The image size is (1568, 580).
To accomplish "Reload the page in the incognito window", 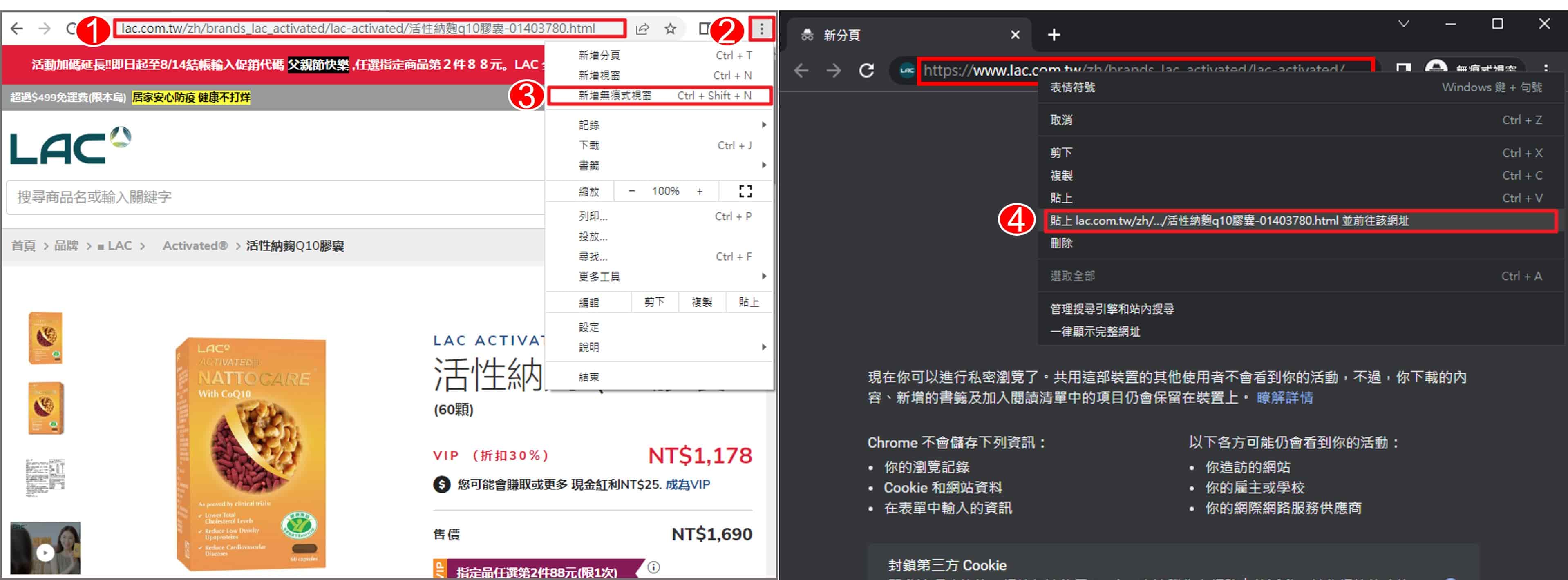I will 866,70.
